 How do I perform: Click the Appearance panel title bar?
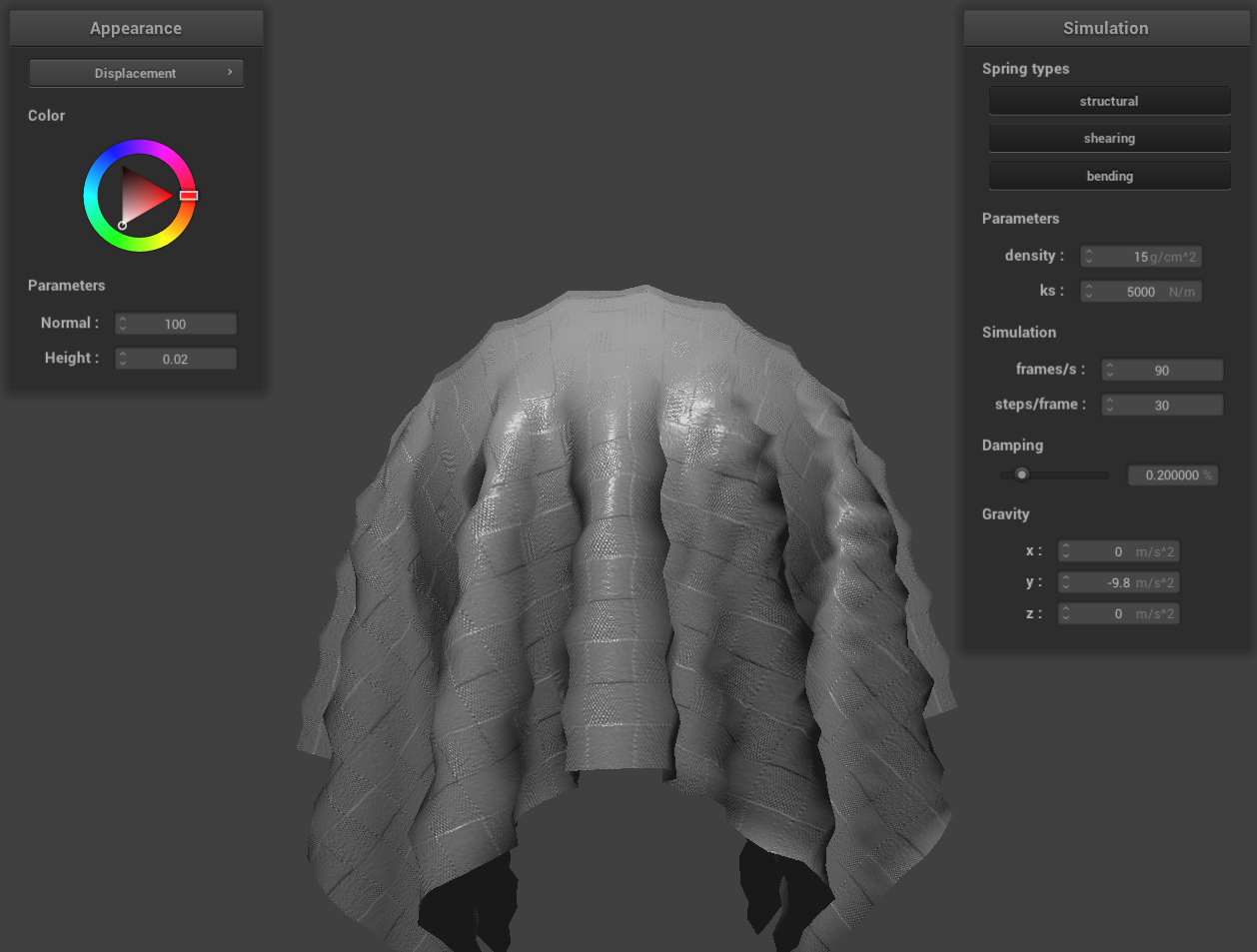[x=136, y=28]
